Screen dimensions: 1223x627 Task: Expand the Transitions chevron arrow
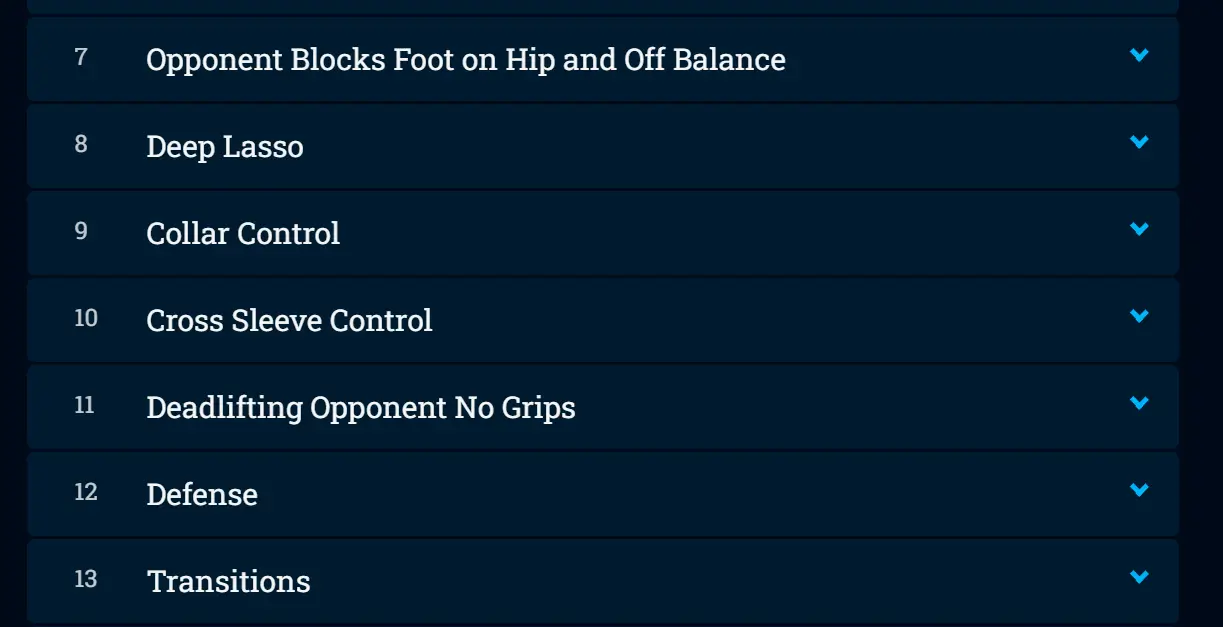tap(1139, 578)
